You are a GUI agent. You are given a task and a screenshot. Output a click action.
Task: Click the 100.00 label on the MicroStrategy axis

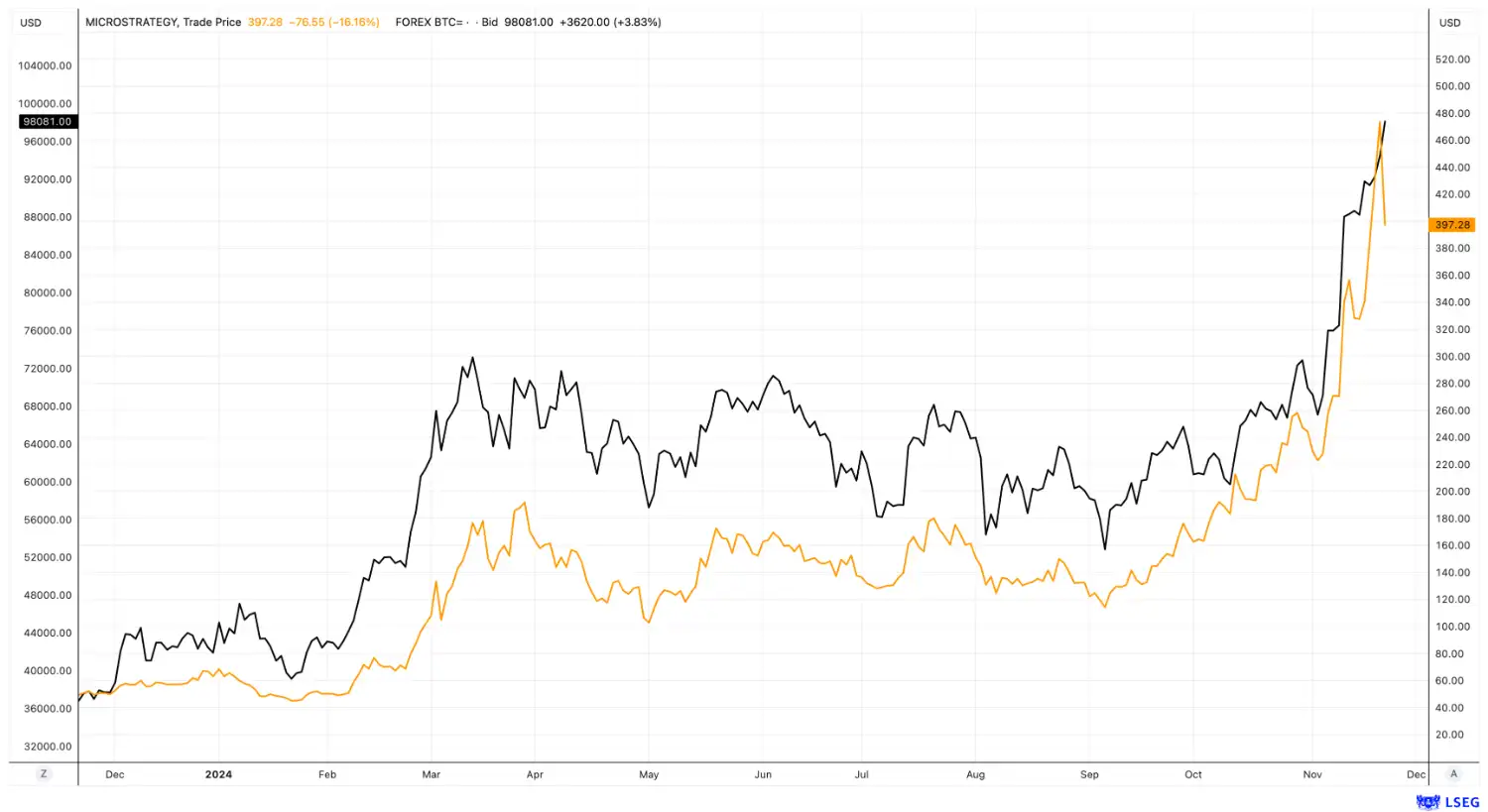point(1452,627)
